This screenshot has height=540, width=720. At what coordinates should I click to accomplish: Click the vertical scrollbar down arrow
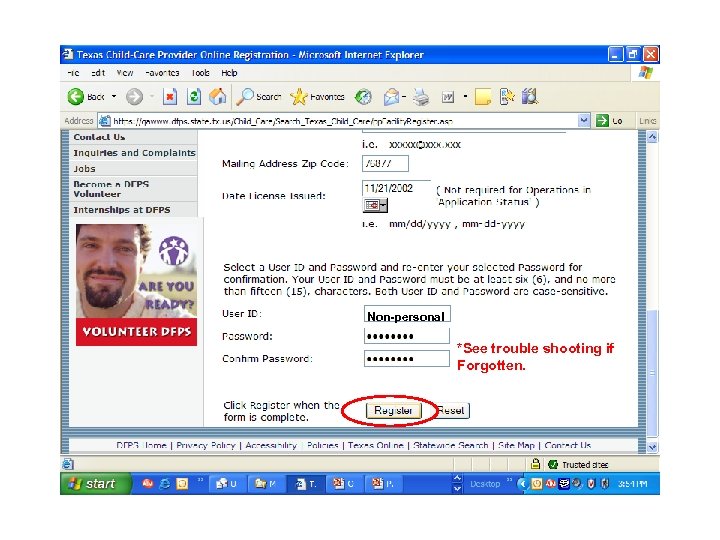[x=652, y=446]
